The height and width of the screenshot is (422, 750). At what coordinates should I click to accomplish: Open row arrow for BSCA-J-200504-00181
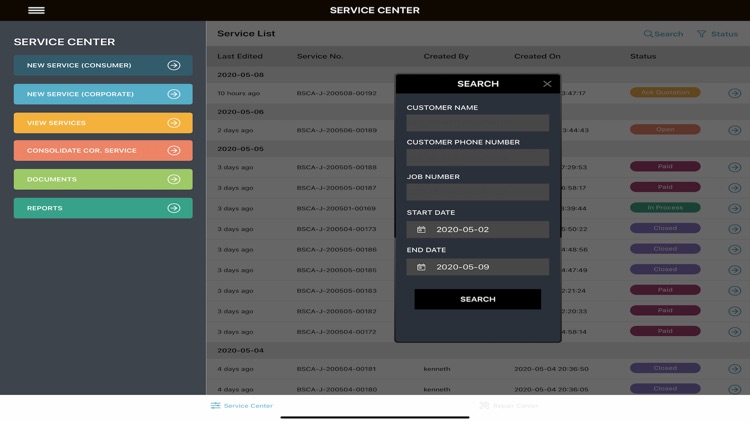[735, 369]
